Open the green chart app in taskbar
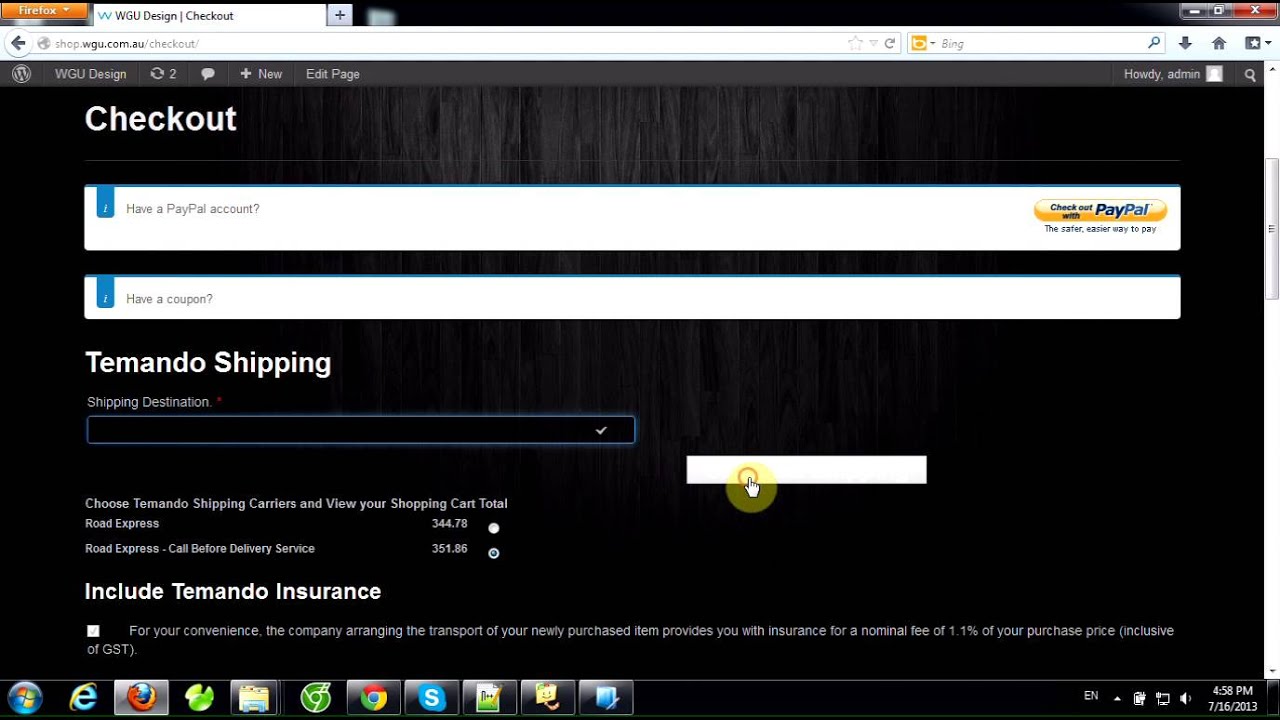This screenshot has width=1280, height=720. (x=489, y=697)
